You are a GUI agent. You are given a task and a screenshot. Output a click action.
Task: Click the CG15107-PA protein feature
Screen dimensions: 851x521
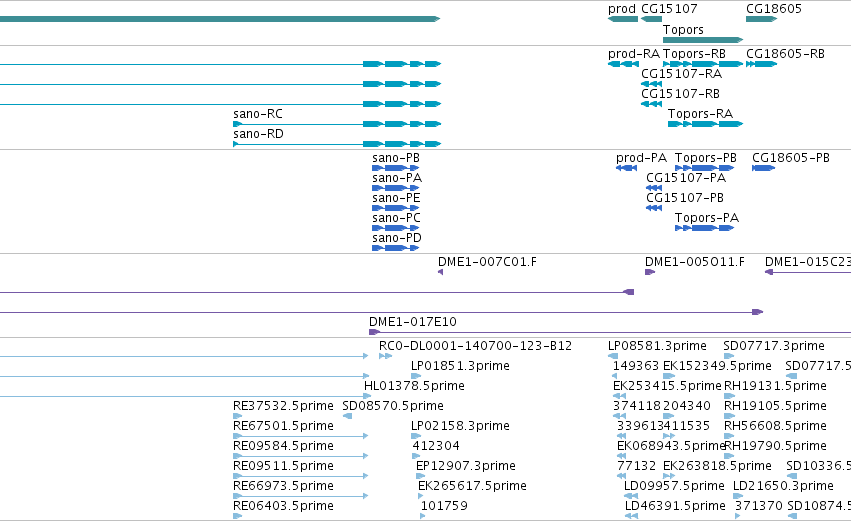(x=654, y=188)
